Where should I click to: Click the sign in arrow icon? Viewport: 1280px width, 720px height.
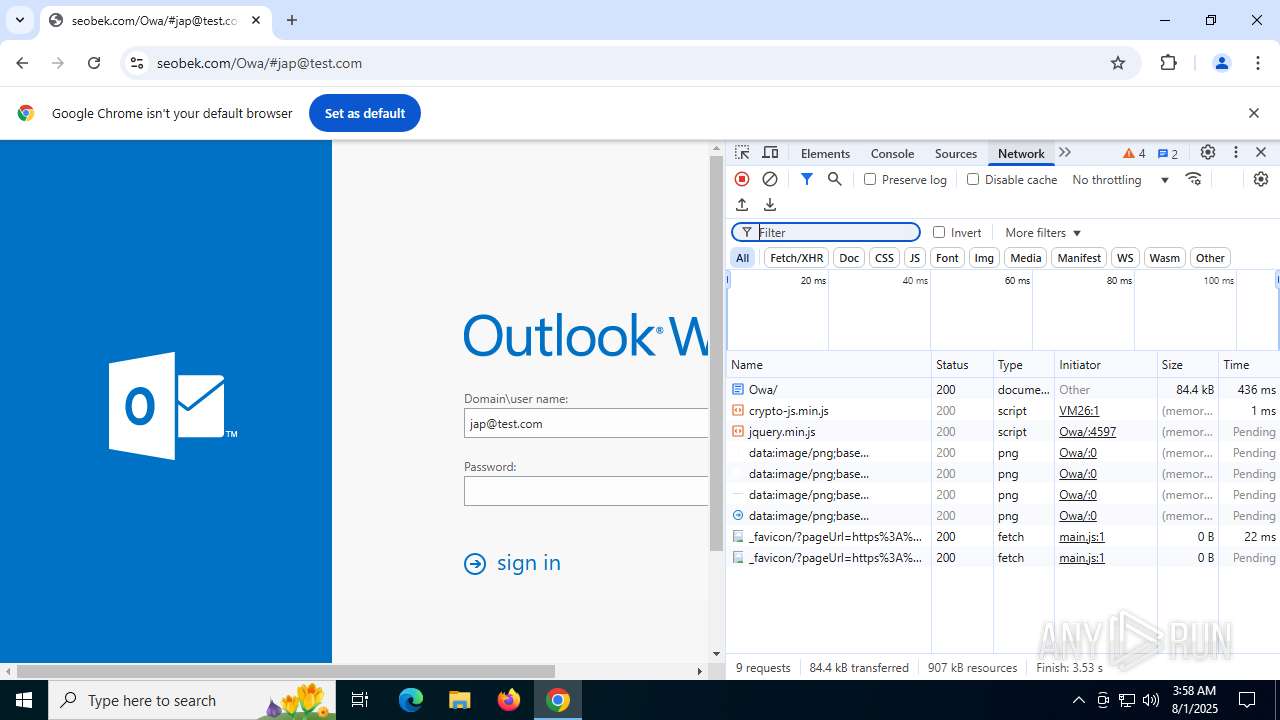click(x=475, y=564)
